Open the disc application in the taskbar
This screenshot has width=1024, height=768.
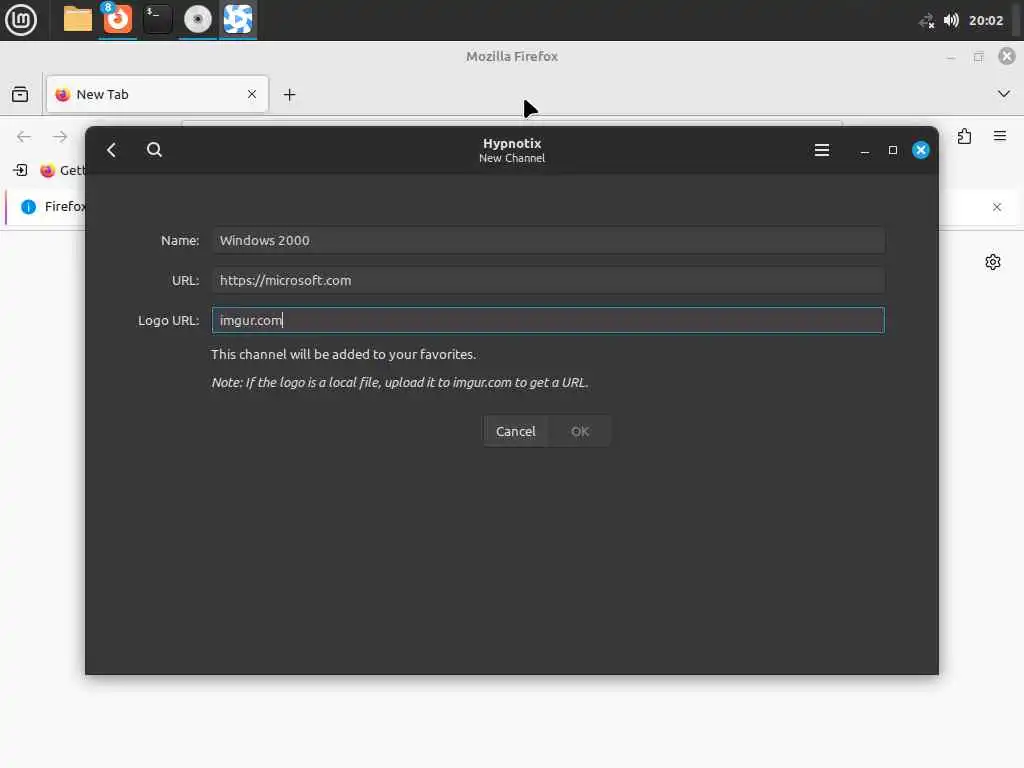197,20
